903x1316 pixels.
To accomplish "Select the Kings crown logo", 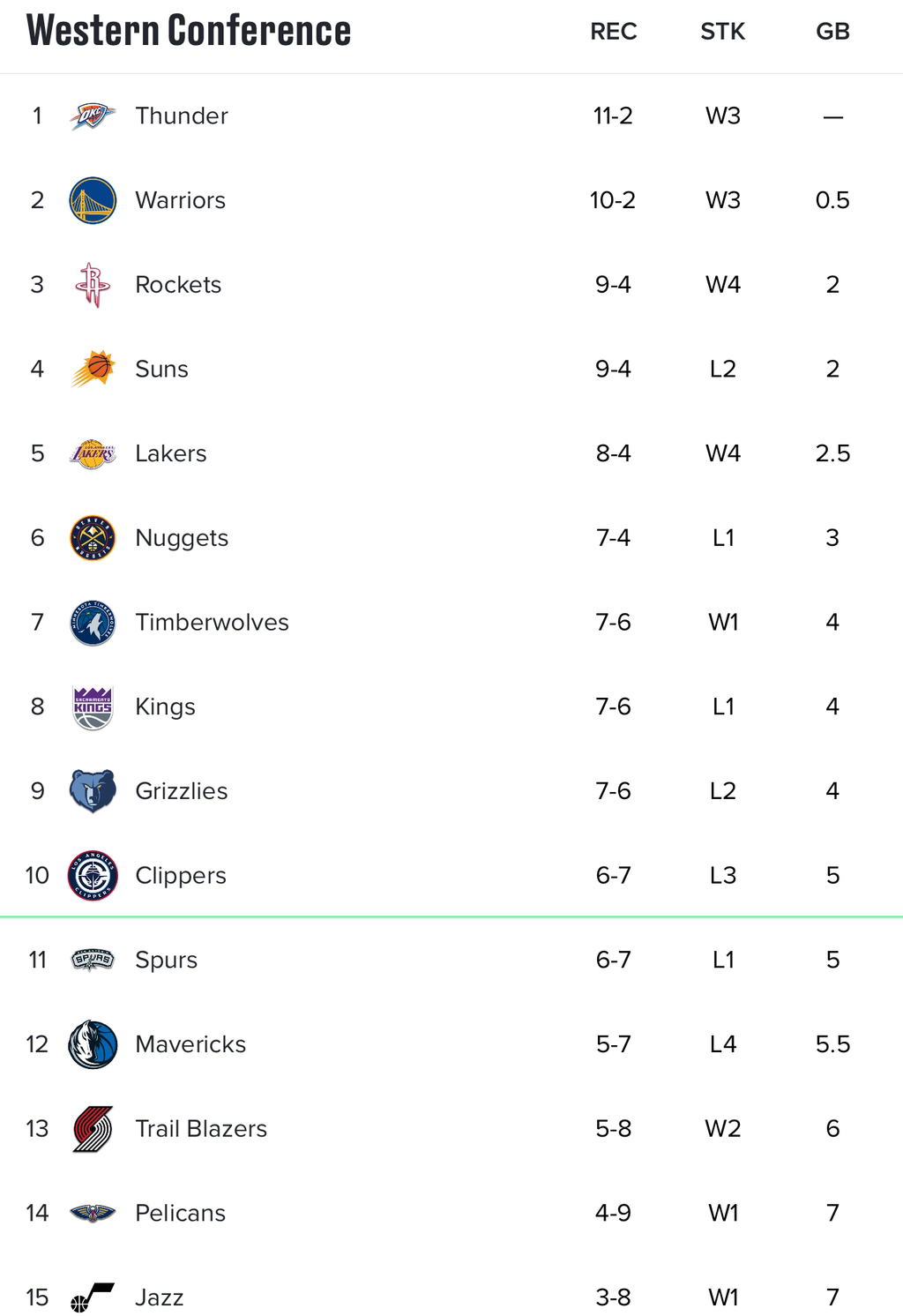I will [x=93, y=707].
